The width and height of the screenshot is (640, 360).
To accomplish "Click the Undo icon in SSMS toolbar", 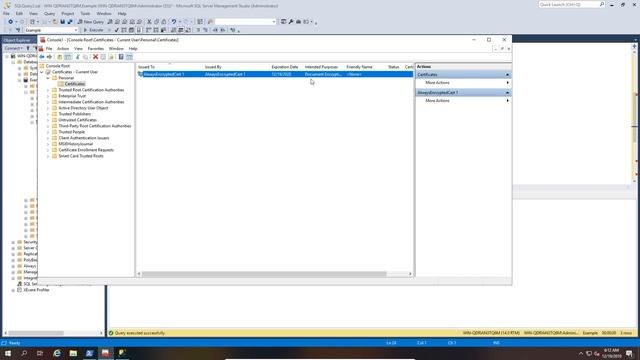I will (174, 22).
